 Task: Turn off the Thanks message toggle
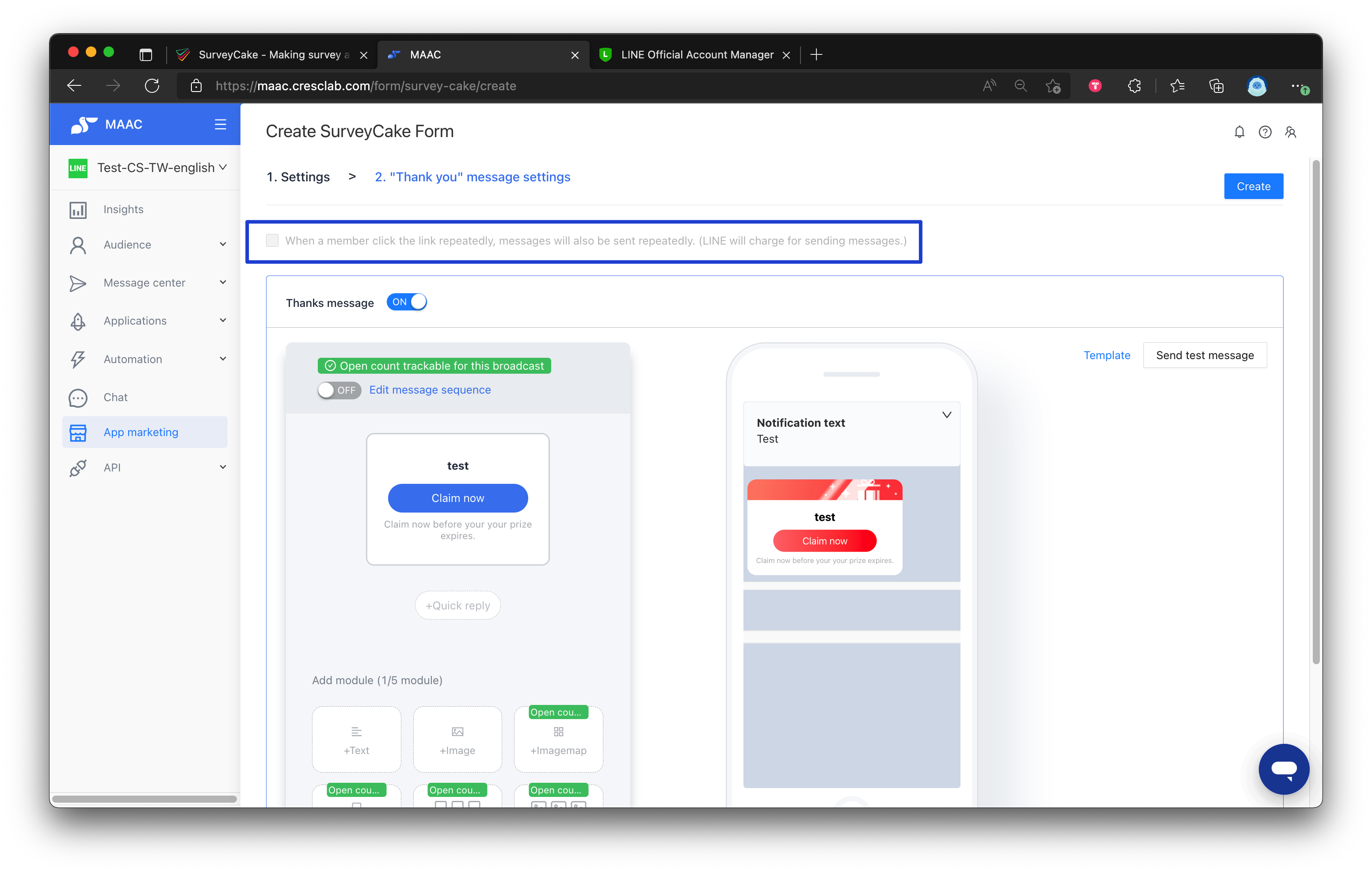coord(406,302)
